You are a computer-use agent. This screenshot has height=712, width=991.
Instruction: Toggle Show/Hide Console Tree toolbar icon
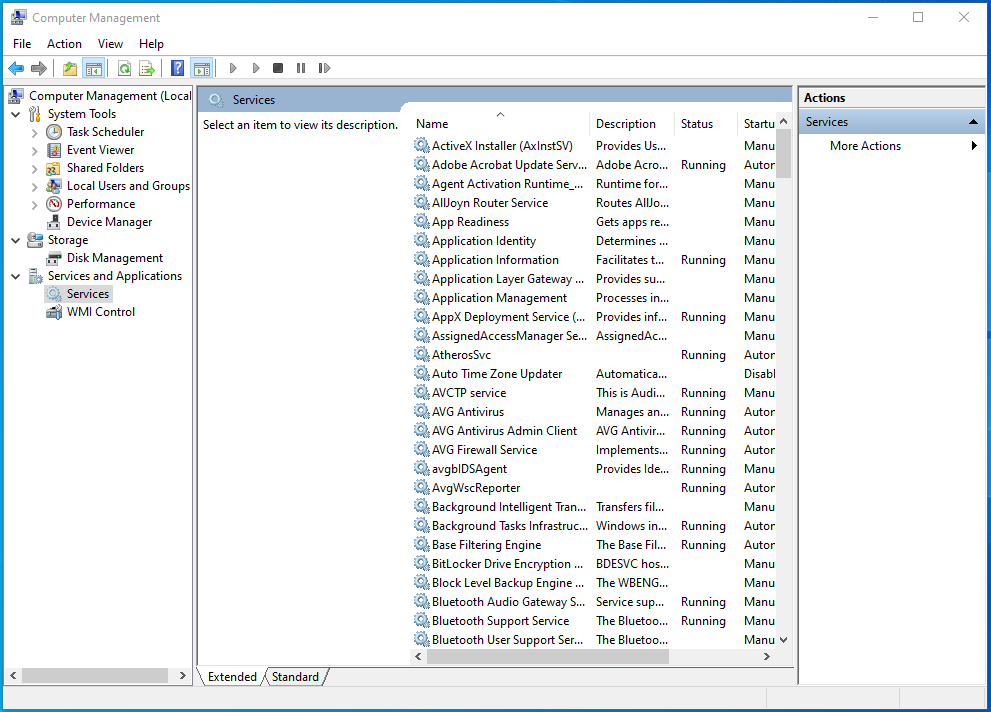(x=94, y=68)
